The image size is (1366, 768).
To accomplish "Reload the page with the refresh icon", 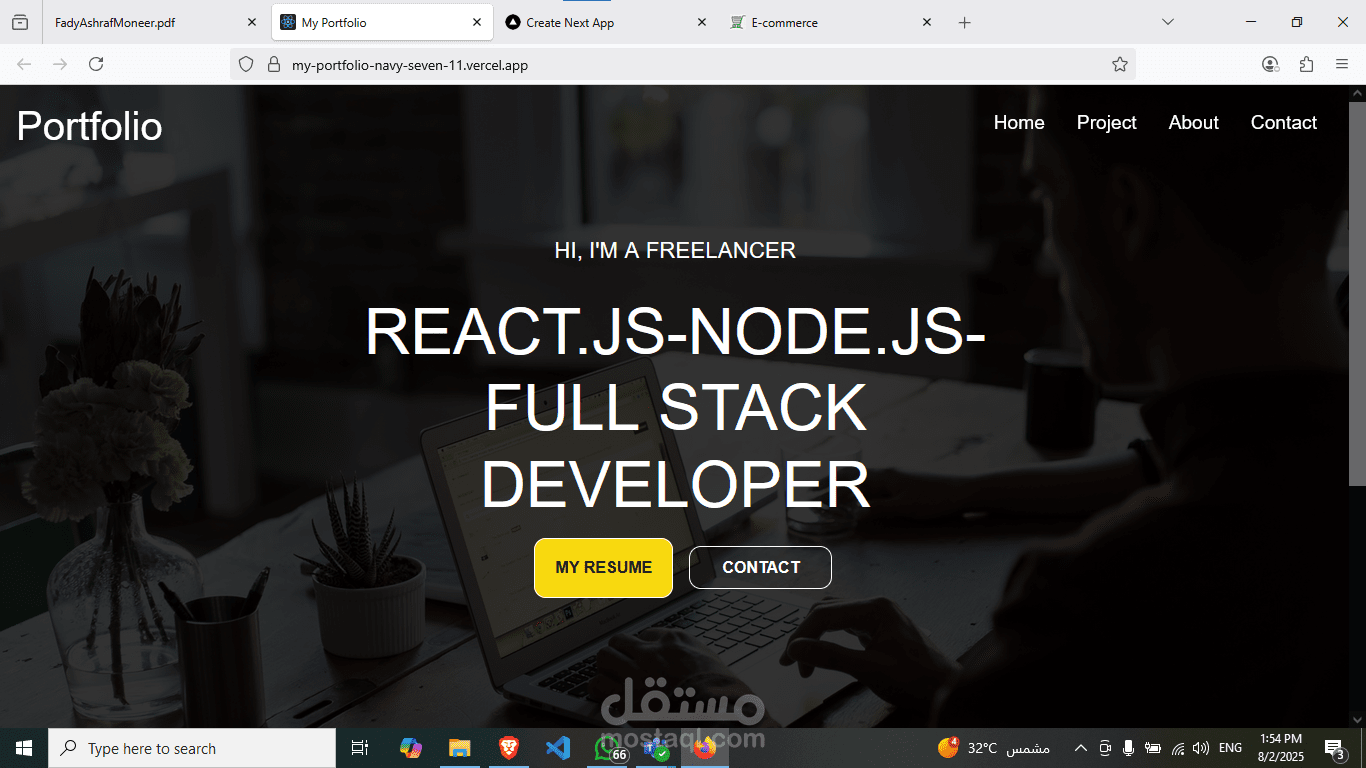I will pyautogui.click(x=96, y=64).
